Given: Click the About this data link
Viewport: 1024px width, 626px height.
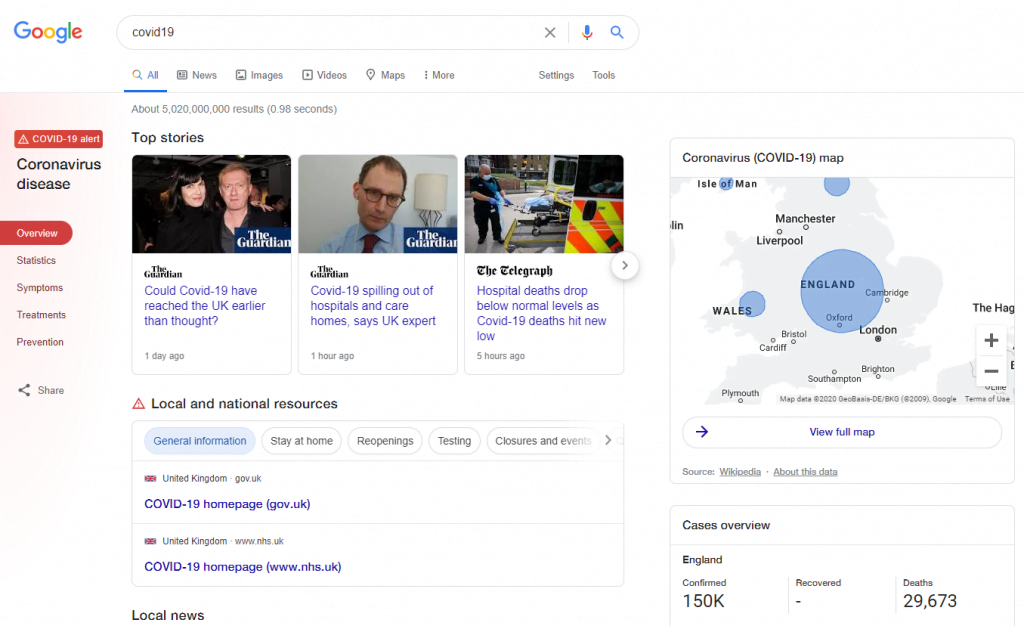Looking at the screenshot, I should [x=805, y=471].
